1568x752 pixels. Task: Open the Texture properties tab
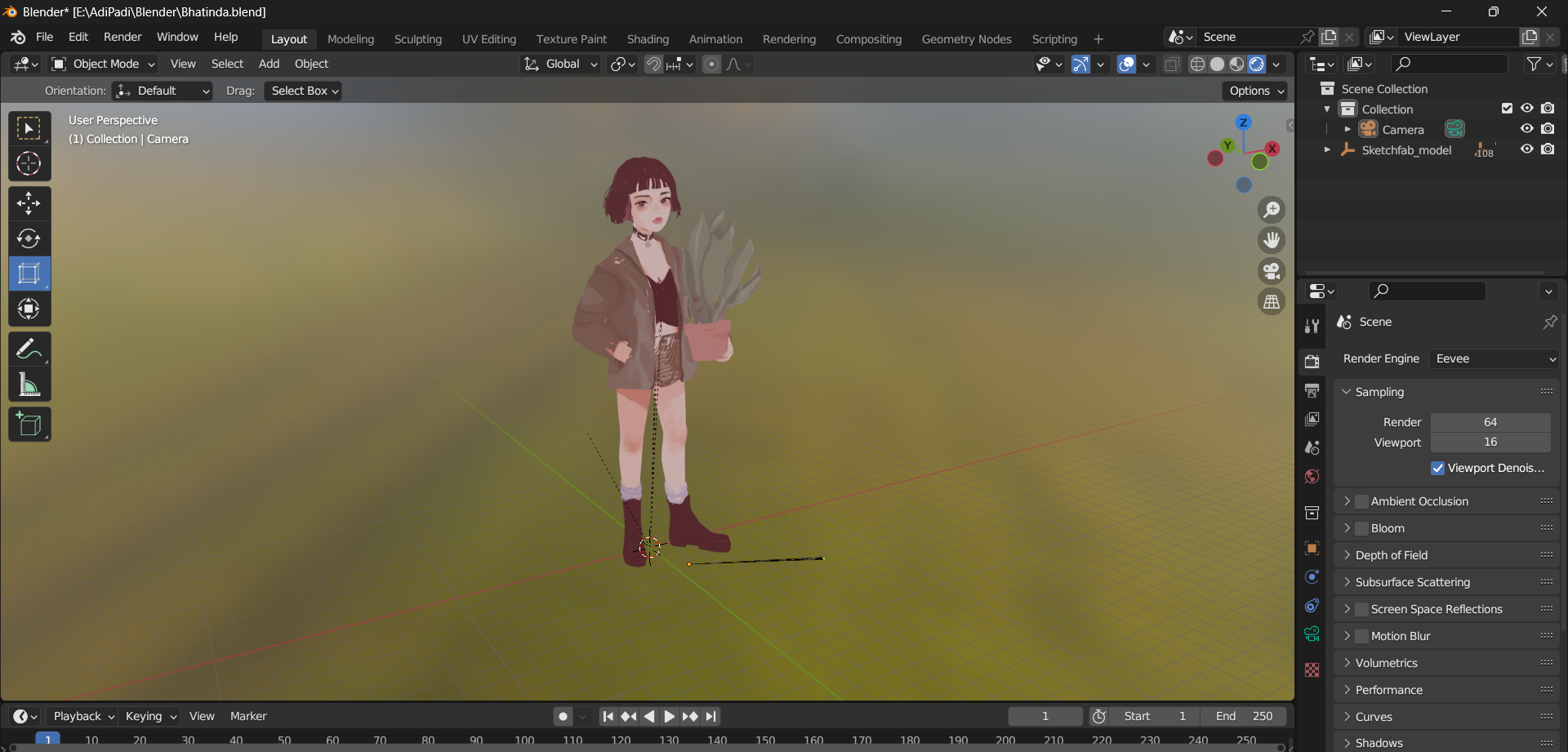[1312, 670]
